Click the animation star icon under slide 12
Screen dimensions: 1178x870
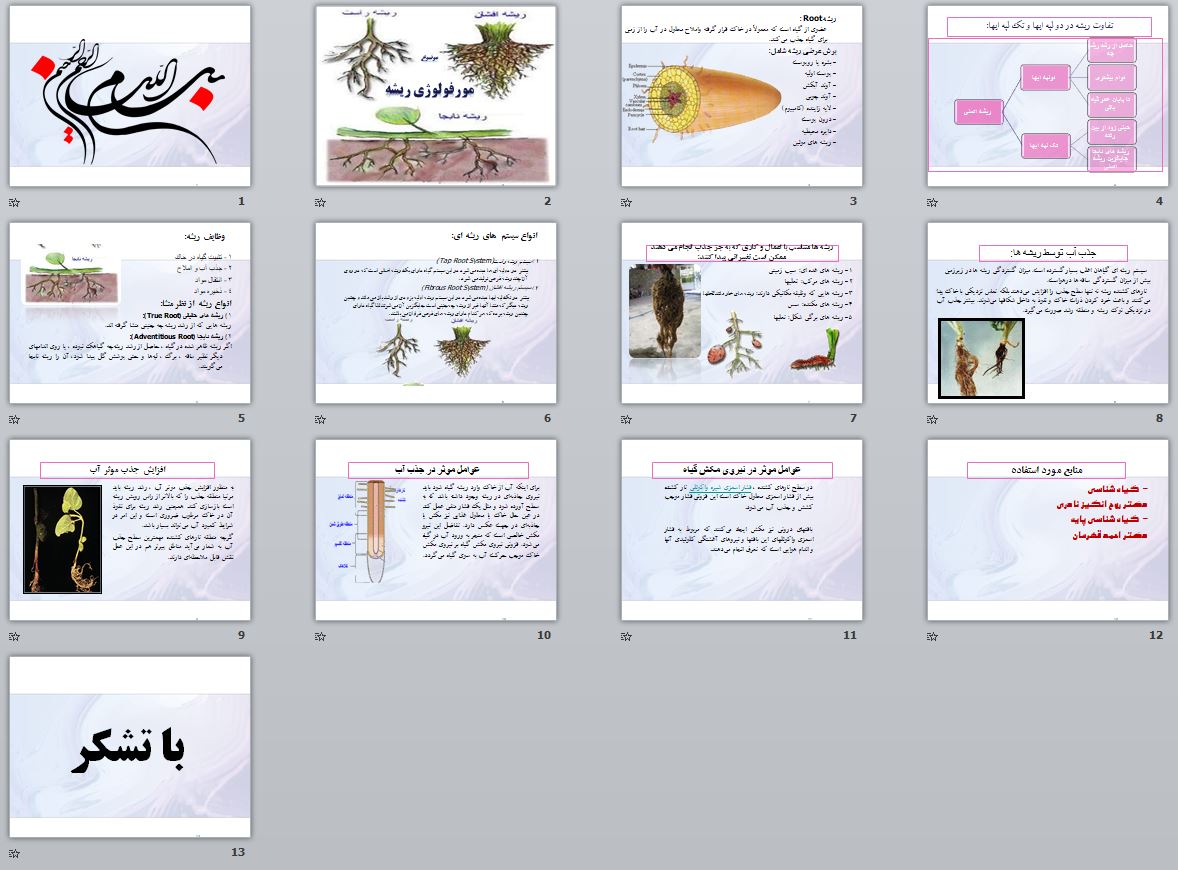coord(932,636)
